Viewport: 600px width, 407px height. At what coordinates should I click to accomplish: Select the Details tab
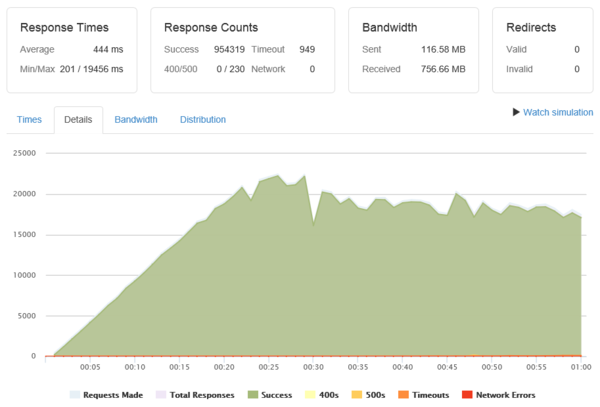[78, 120]
